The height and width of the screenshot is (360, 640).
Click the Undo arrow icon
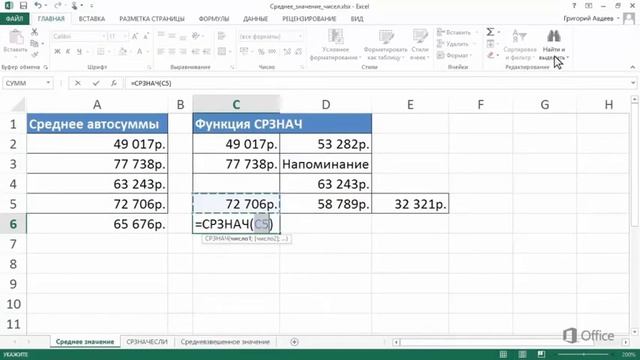(x=38, y=6)
